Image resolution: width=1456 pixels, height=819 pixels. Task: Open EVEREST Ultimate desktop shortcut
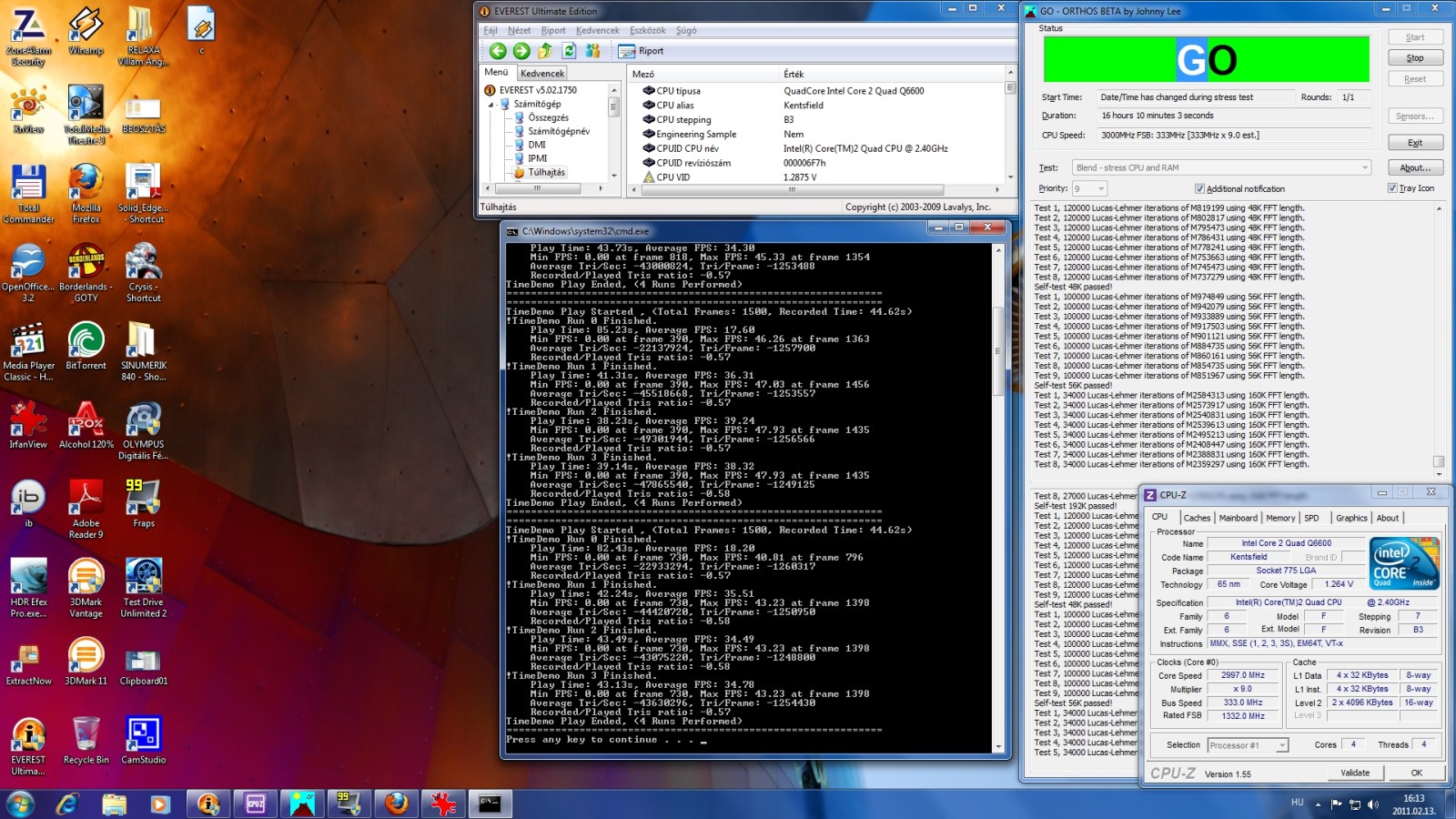pos(28,747)
